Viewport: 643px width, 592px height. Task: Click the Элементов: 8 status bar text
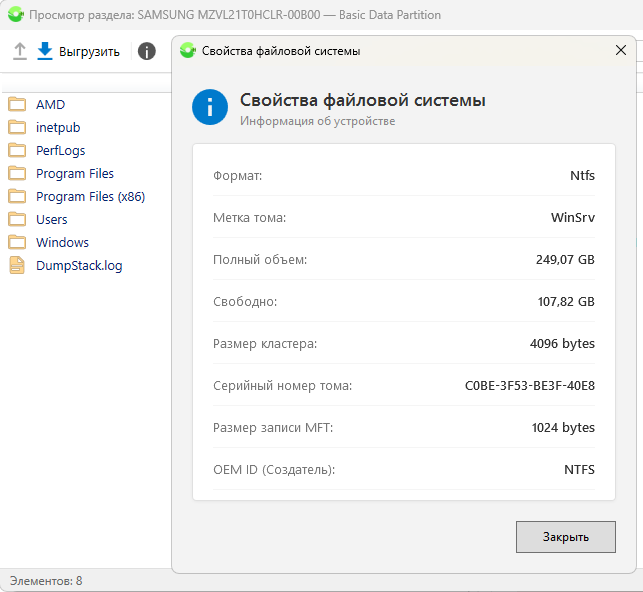[46, 581]
